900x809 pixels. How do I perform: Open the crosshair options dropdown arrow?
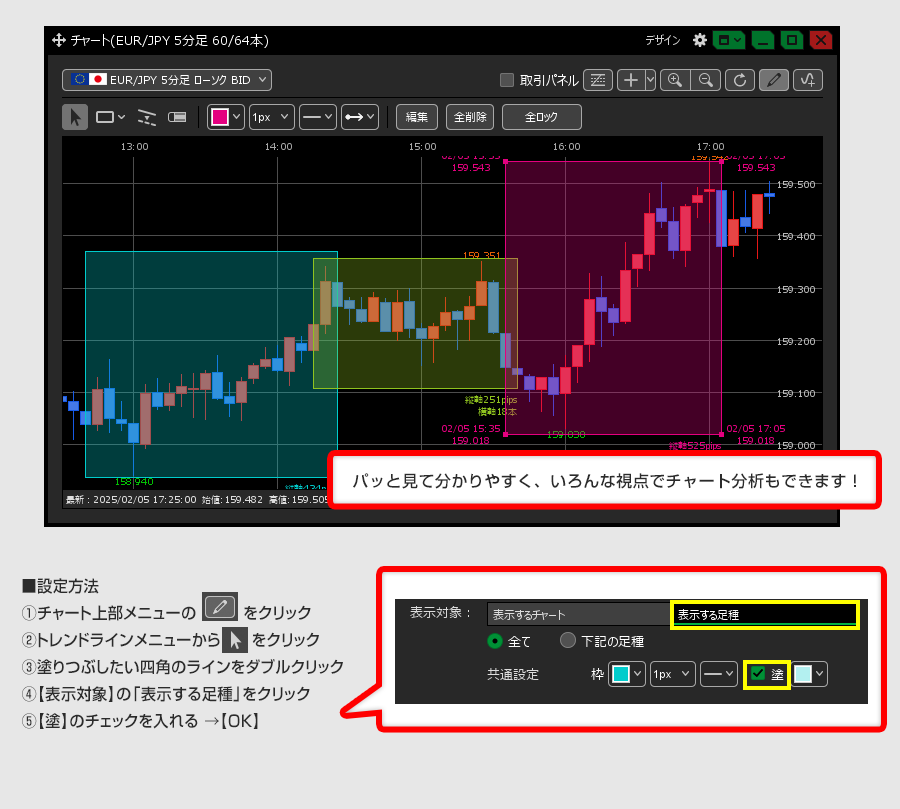(650, 80)
